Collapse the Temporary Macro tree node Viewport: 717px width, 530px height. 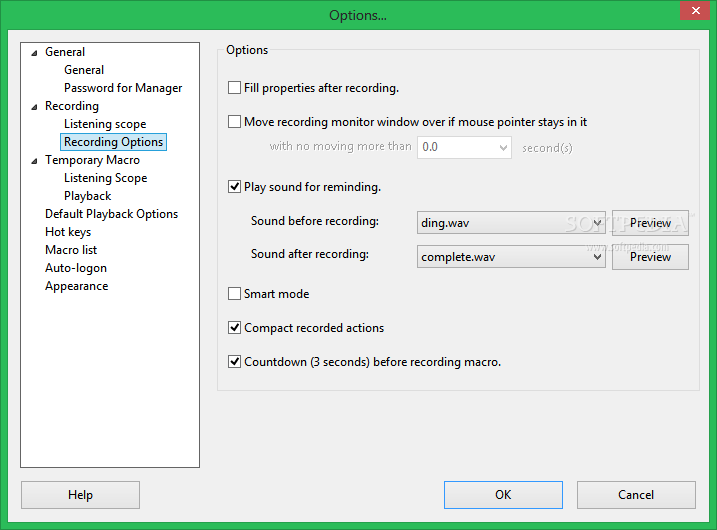(x=34, y=161)
